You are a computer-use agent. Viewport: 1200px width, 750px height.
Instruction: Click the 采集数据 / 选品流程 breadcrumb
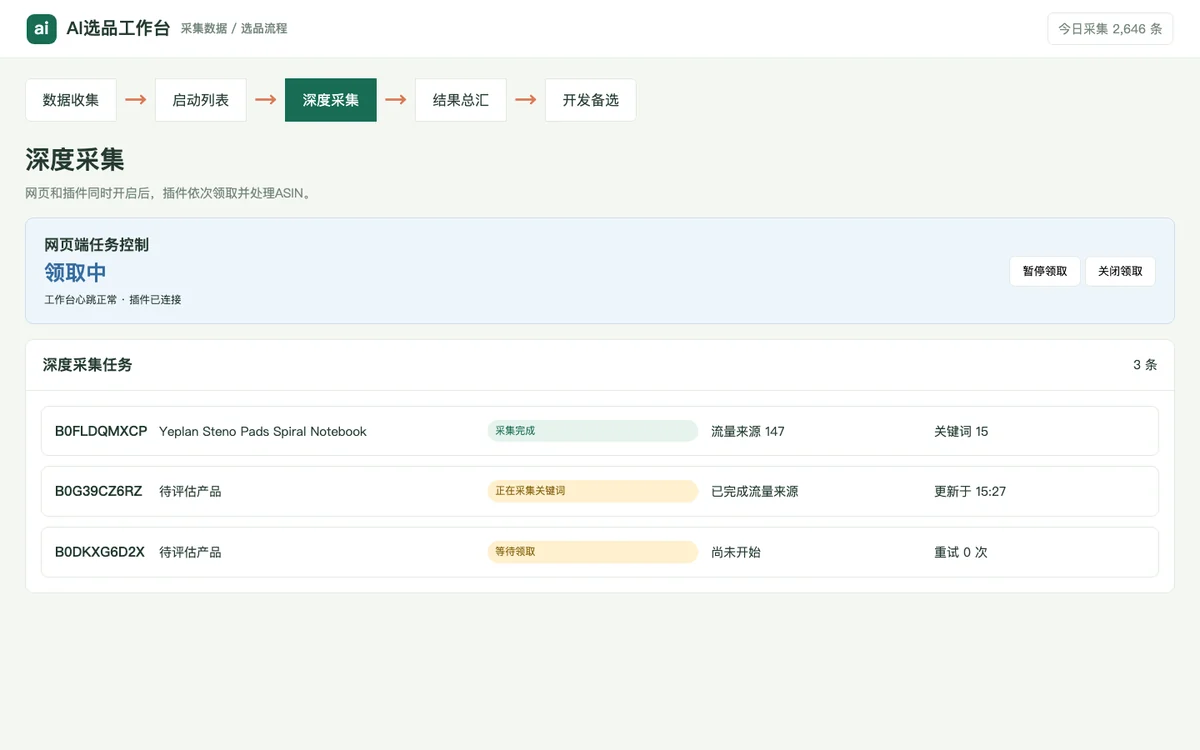[x=234, y=29]
